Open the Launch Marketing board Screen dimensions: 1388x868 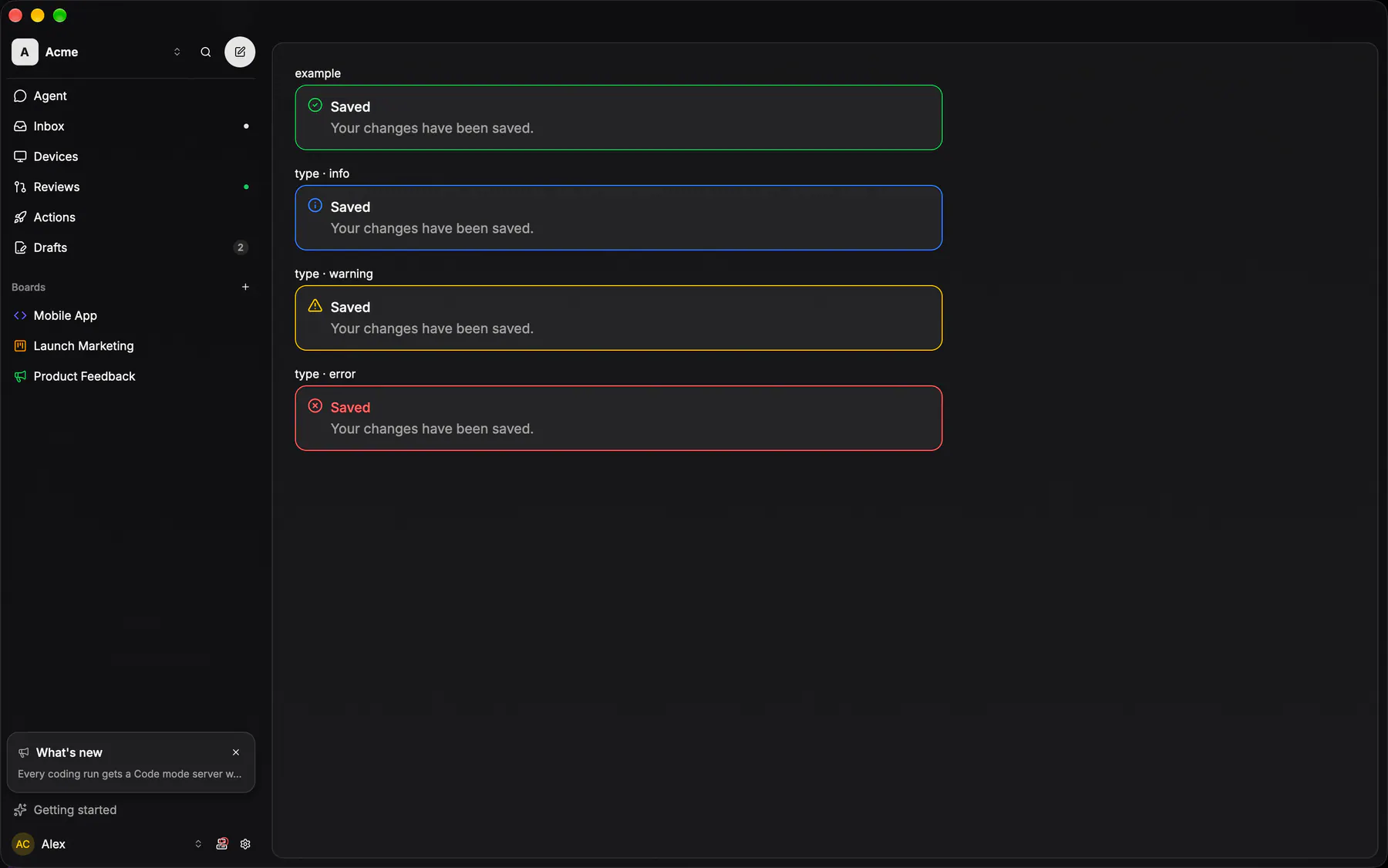[x=131, y=346]
